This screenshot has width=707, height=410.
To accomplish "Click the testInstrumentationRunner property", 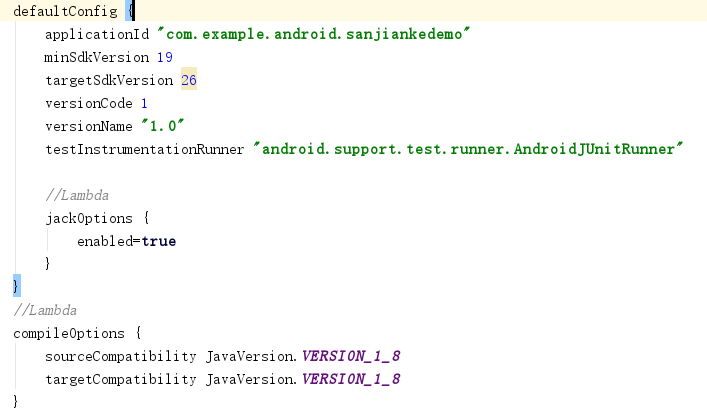I will pyautogui.click(x=144, y=149).
